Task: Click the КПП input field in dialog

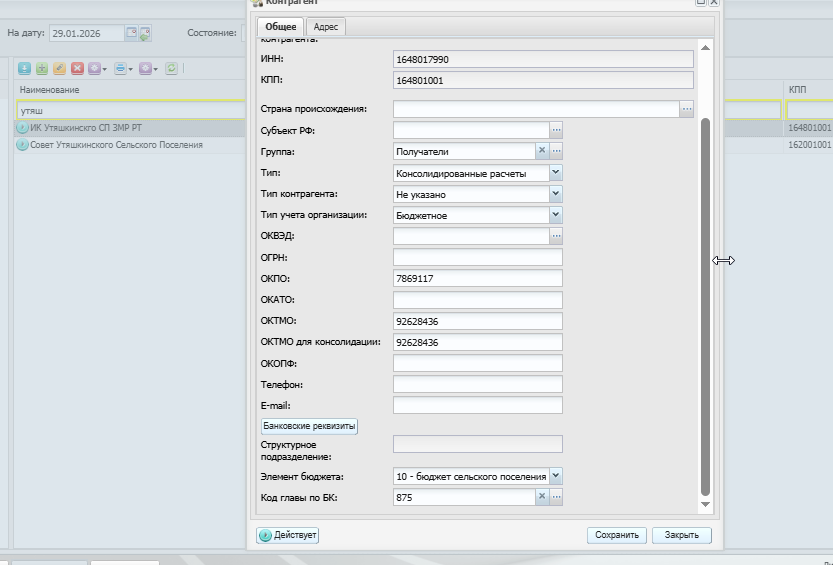Action: pos(543,80)
